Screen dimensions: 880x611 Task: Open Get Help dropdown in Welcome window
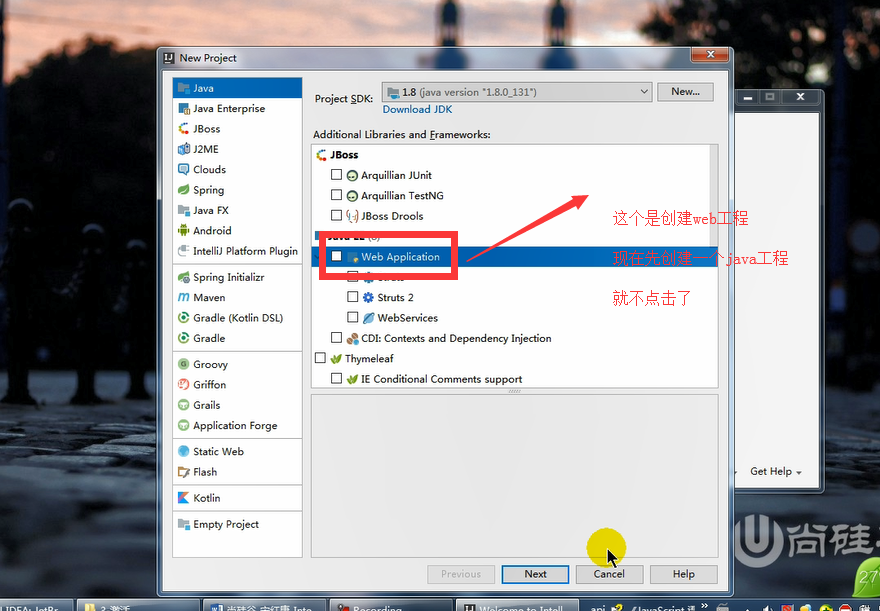tap(776, 472)
